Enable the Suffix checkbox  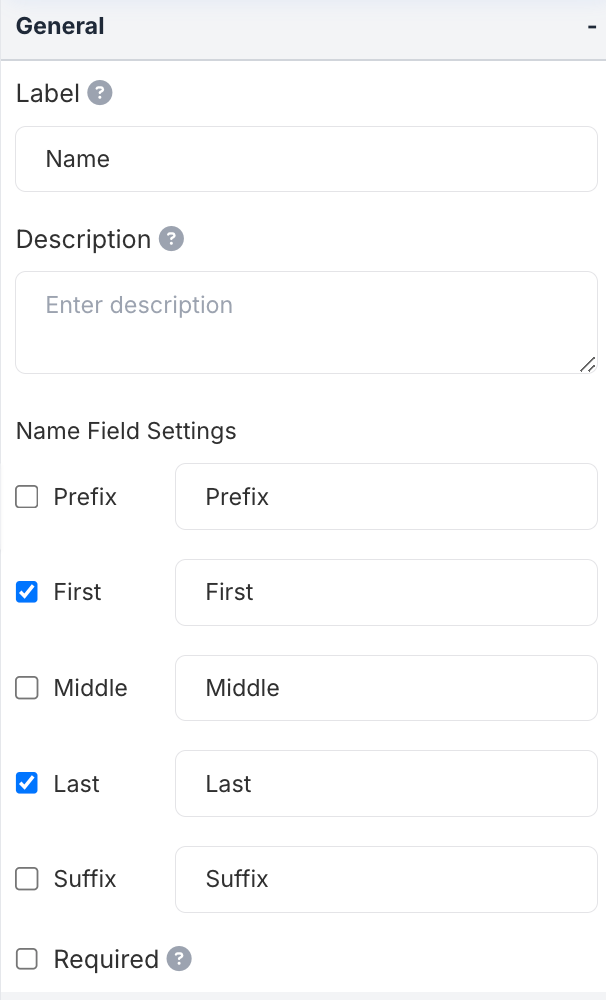(27, 879)
